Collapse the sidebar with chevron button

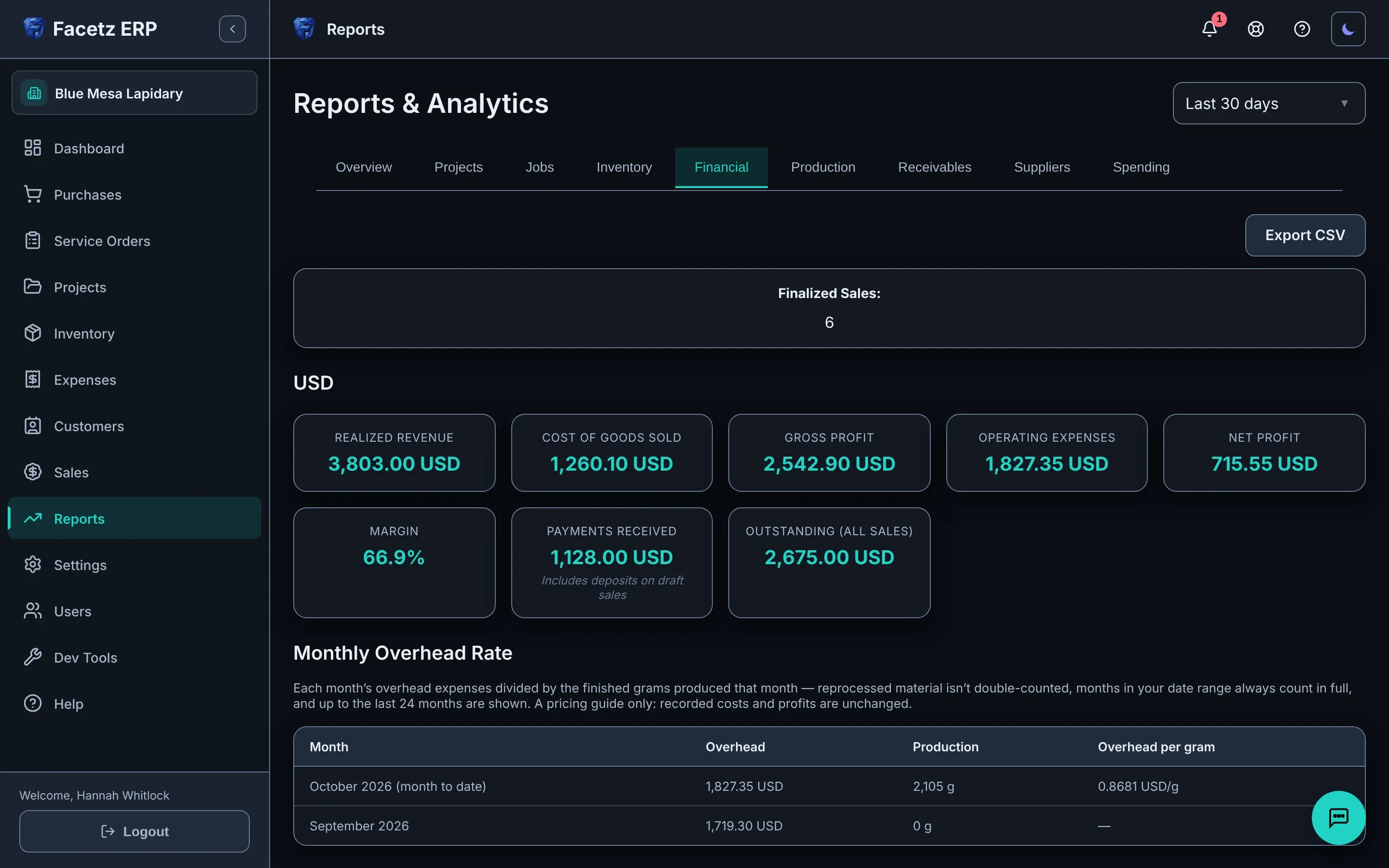pyautogui.click(x=232, y=29)
